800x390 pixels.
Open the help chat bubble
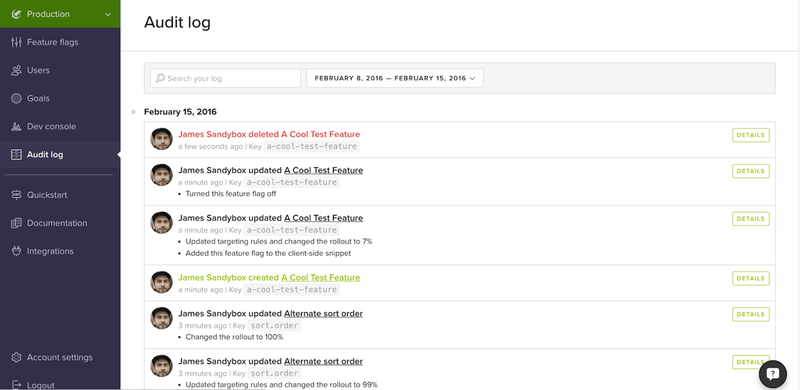(x=772, y=374)
